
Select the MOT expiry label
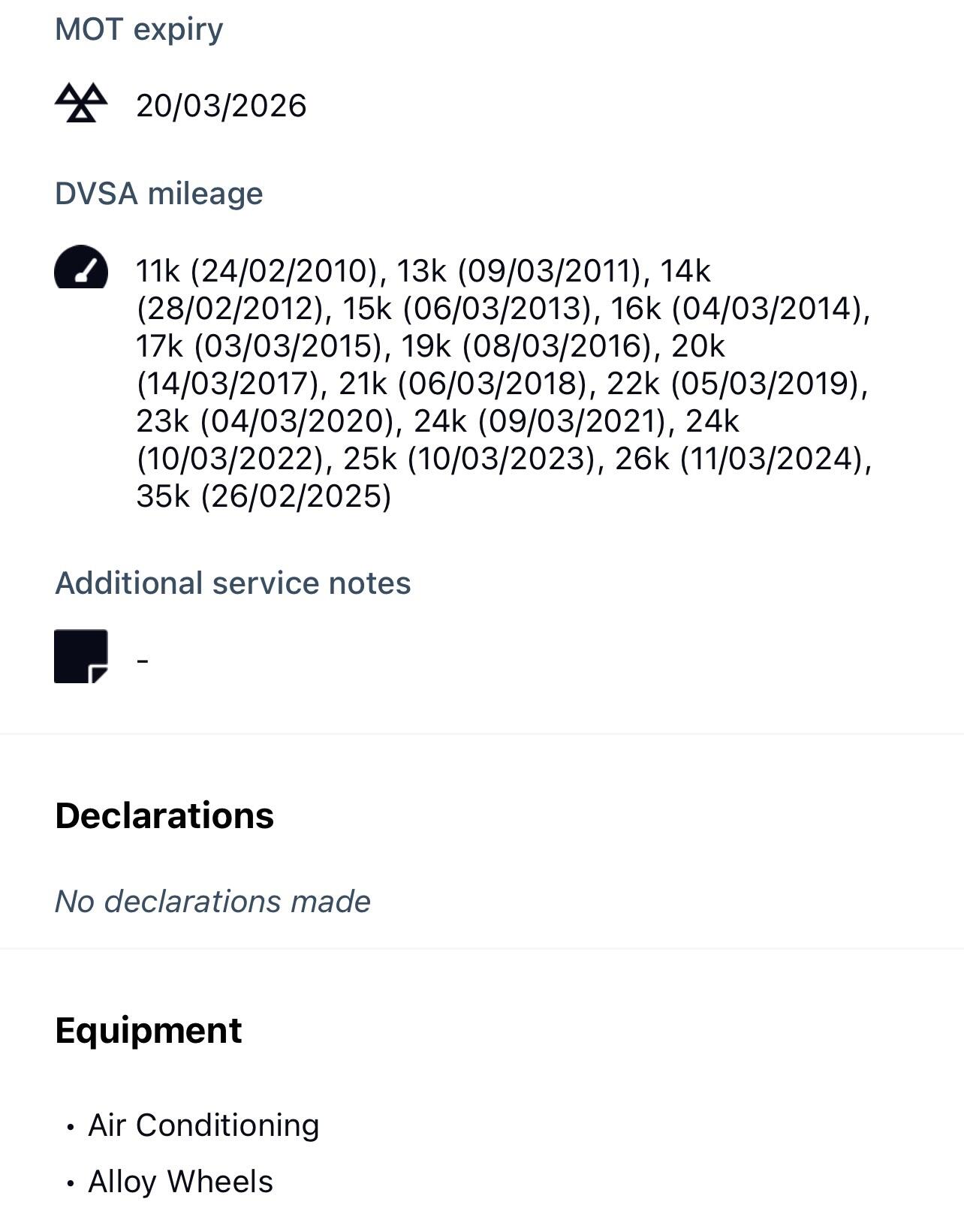click(x=139, y=29)
